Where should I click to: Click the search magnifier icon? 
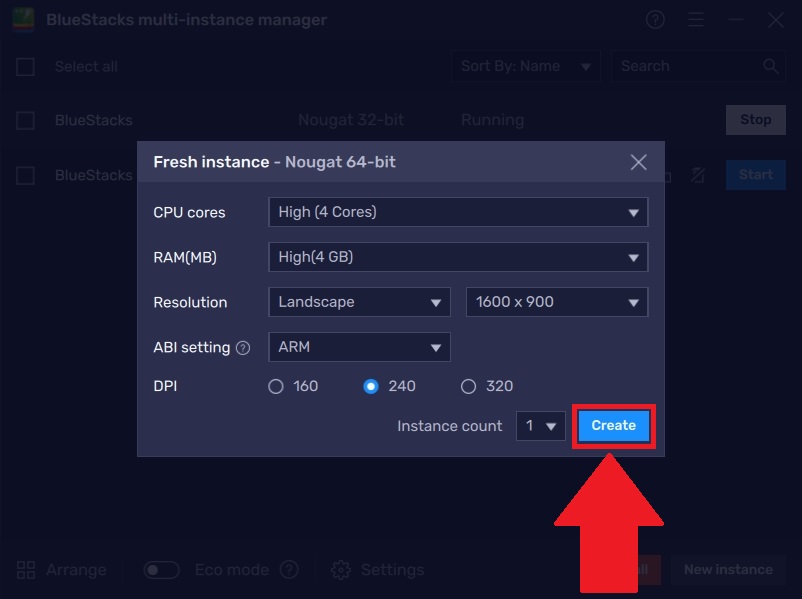pyautogui.click(x=770, y=66)
